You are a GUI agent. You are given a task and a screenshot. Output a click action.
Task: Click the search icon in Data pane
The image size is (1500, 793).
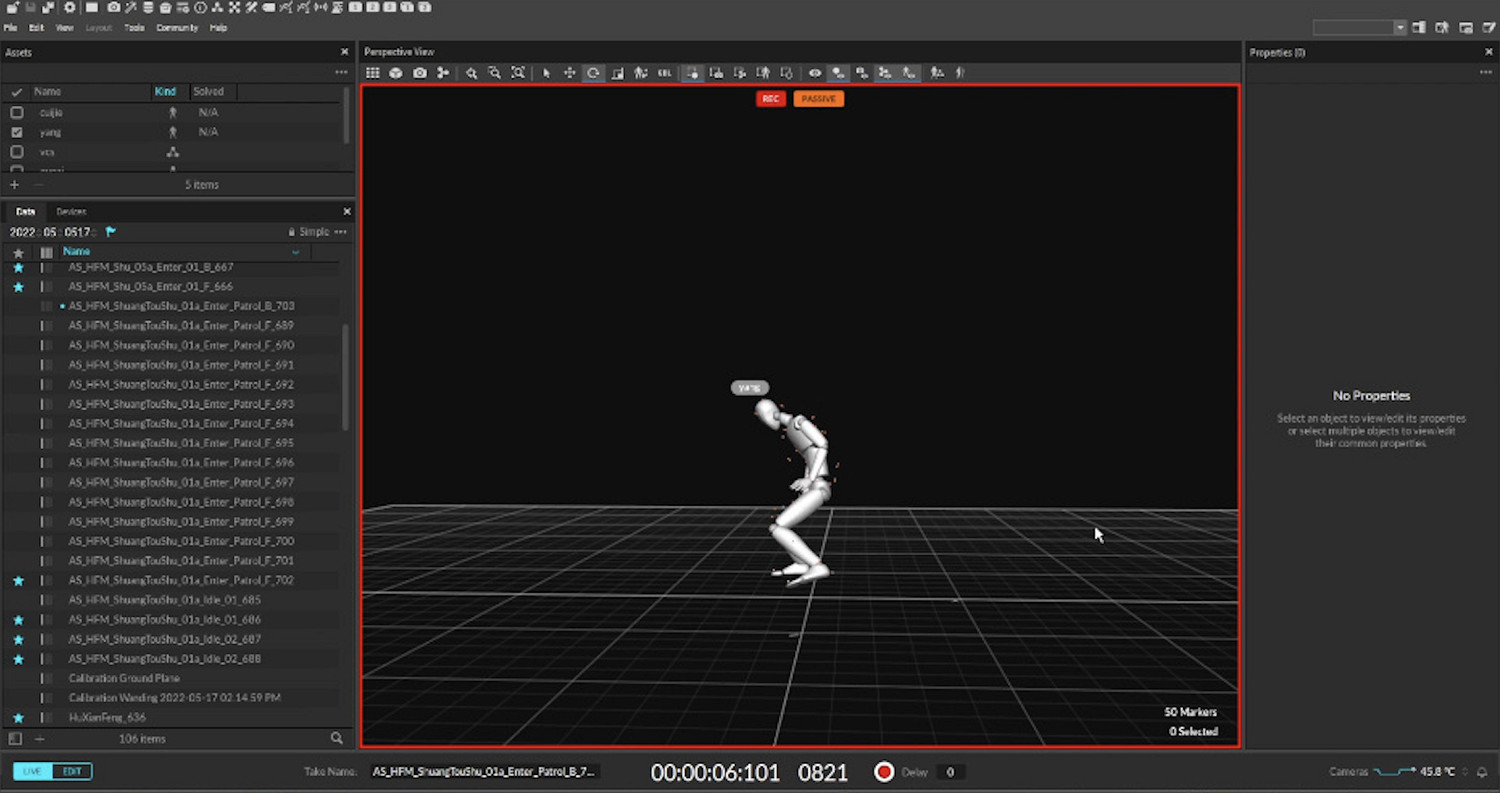pyautogui.click(x=337, y=738)
